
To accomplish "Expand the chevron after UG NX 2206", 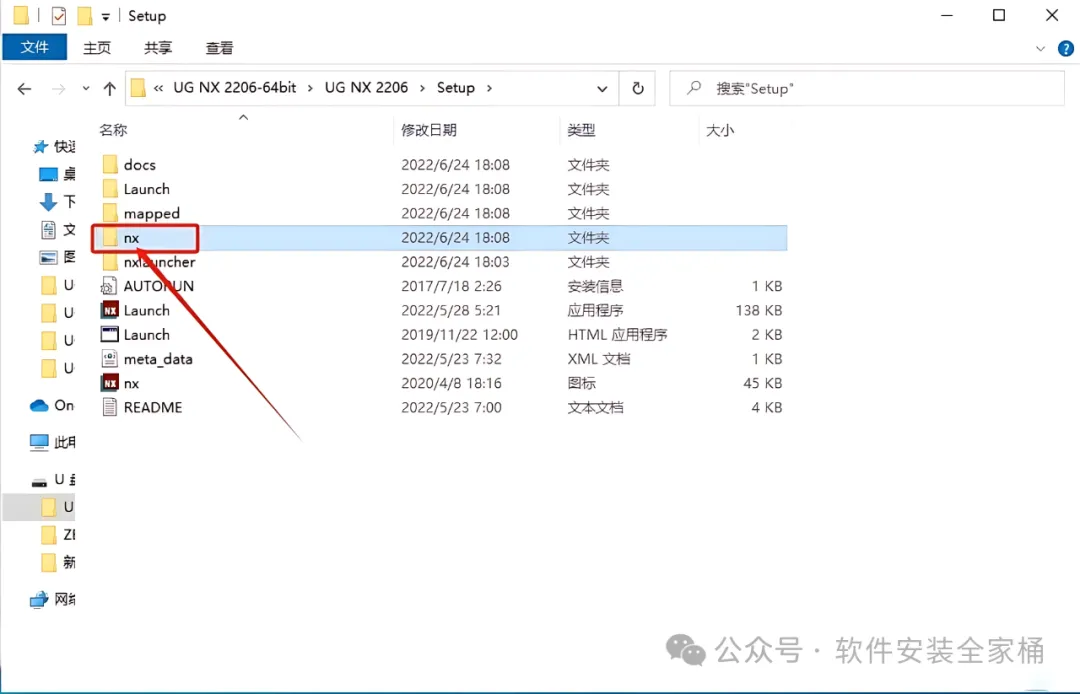I will coord(422,88).
